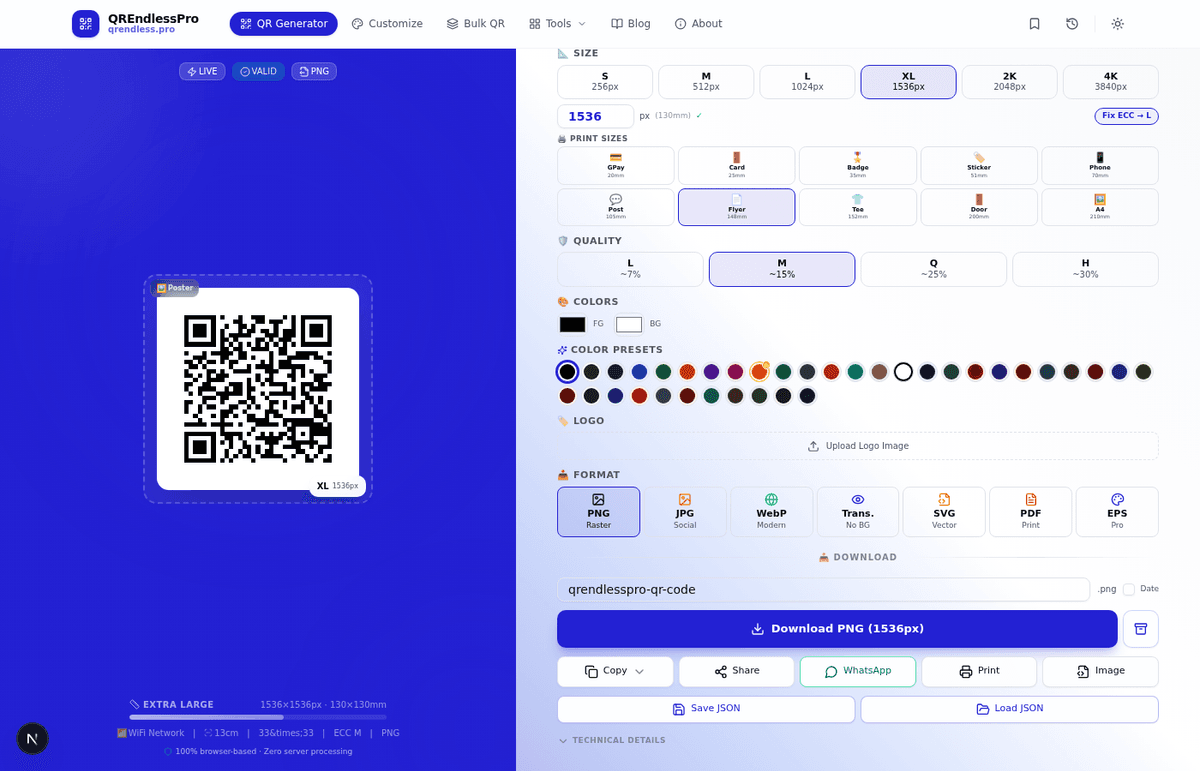This screenshot has height=771, width=1200.
Task: Choose the PNG Raster format
Action: pyautogui.click(x=598, y=512)
